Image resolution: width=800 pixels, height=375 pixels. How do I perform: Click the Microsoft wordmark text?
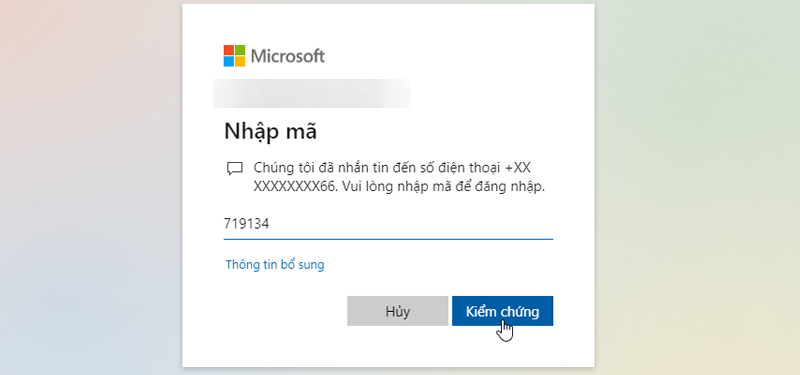(x=288, y=56)
